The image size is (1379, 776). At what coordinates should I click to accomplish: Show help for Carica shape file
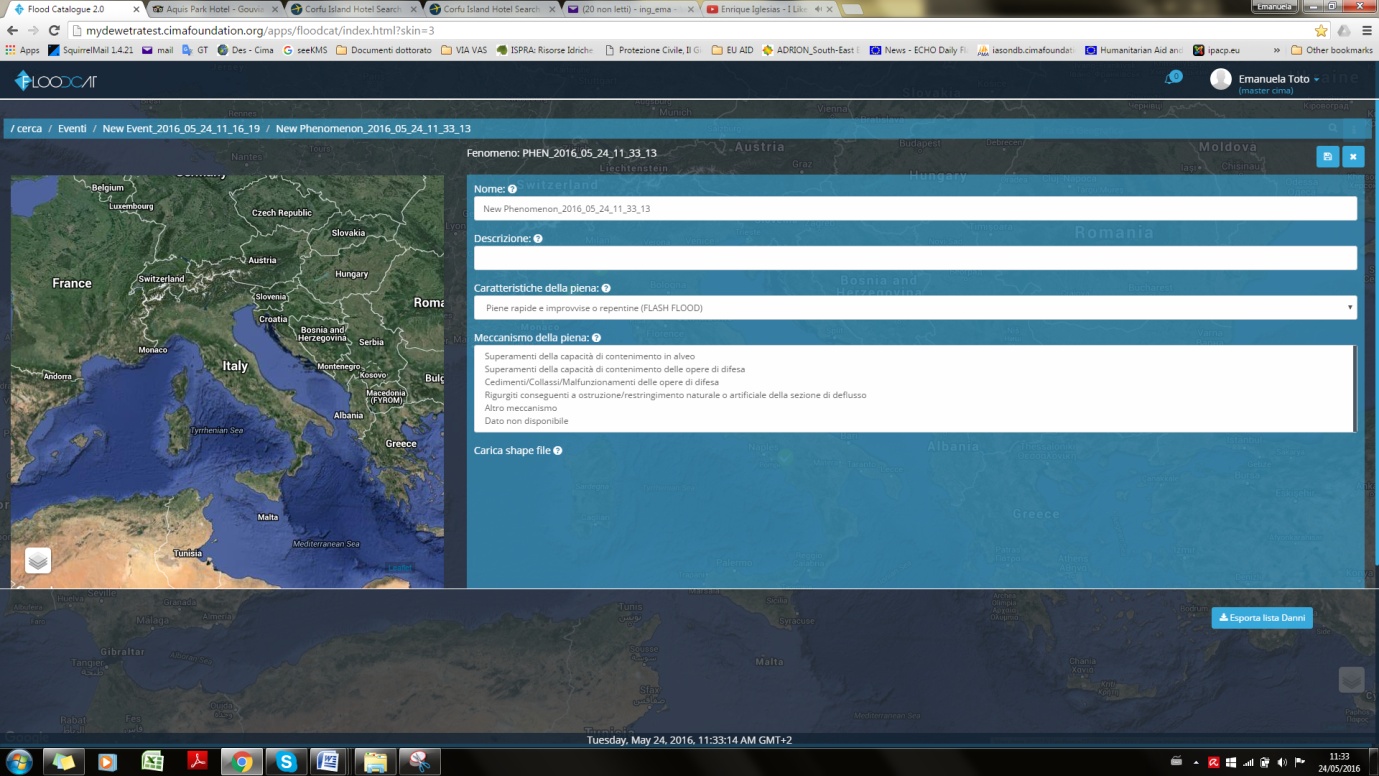tap(558, 451)
